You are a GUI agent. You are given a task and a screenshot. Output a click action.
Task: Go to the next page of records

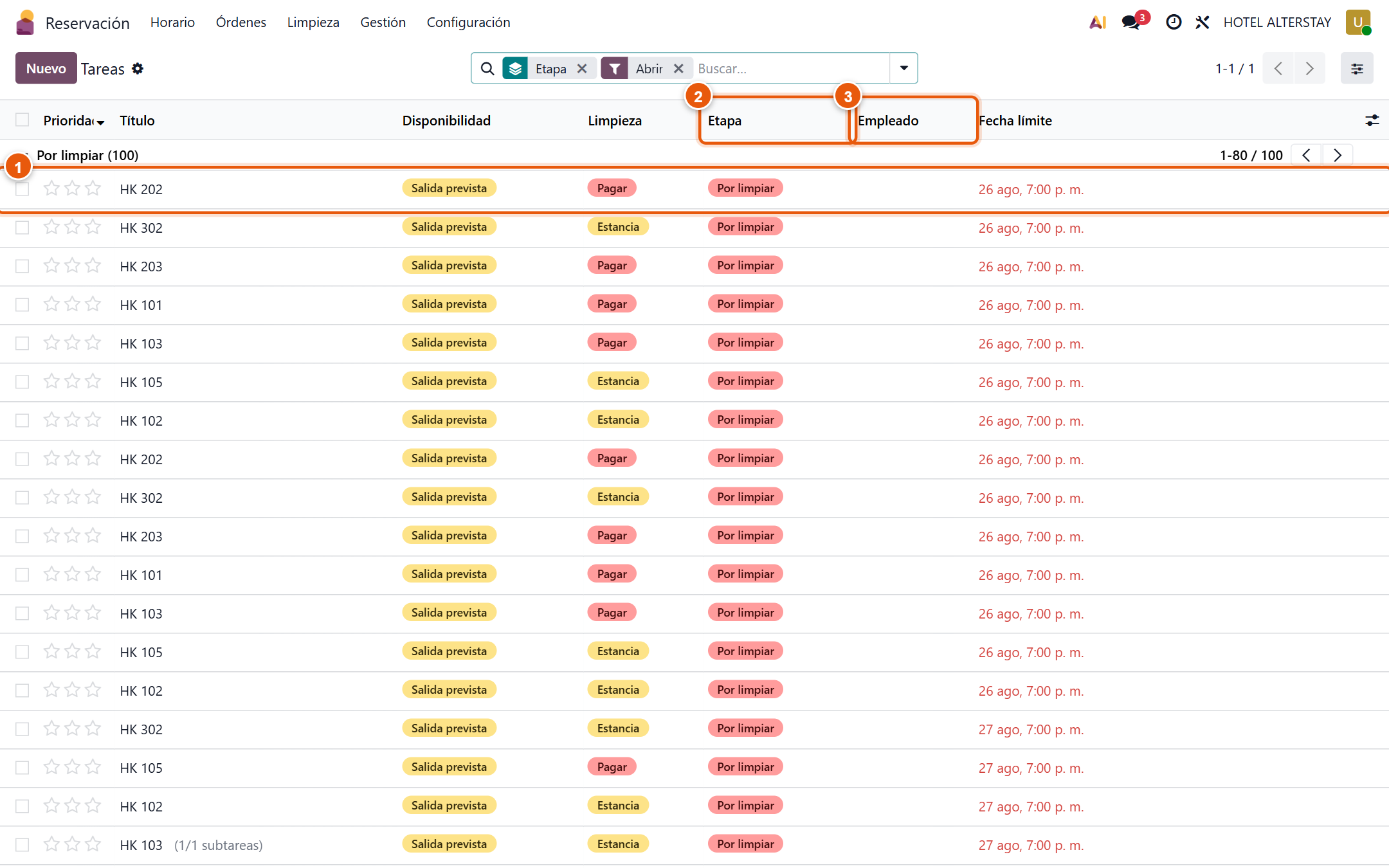coord(1309,69)
